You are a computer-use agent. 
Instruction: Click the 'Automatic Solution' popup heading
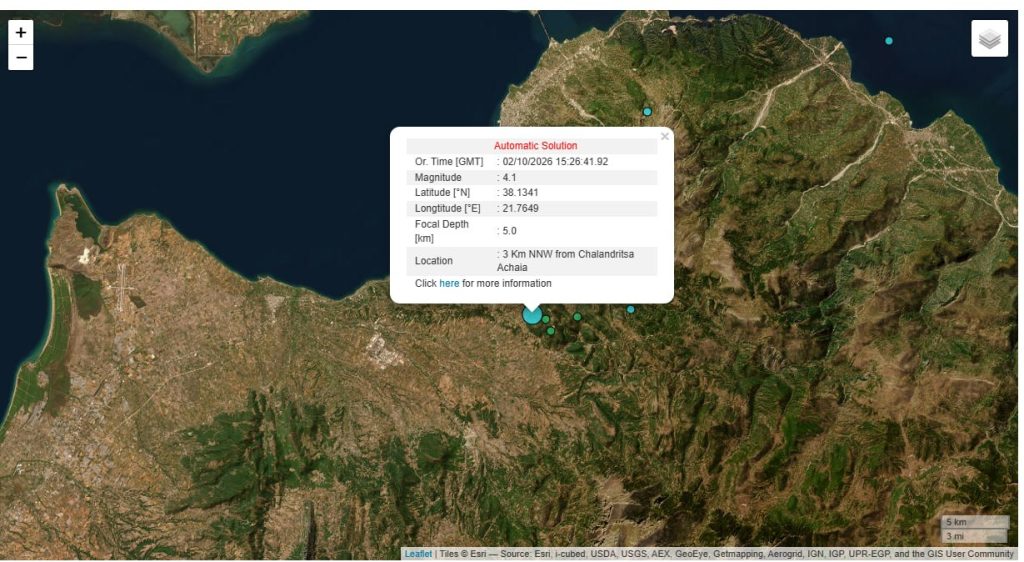(536, 146)
